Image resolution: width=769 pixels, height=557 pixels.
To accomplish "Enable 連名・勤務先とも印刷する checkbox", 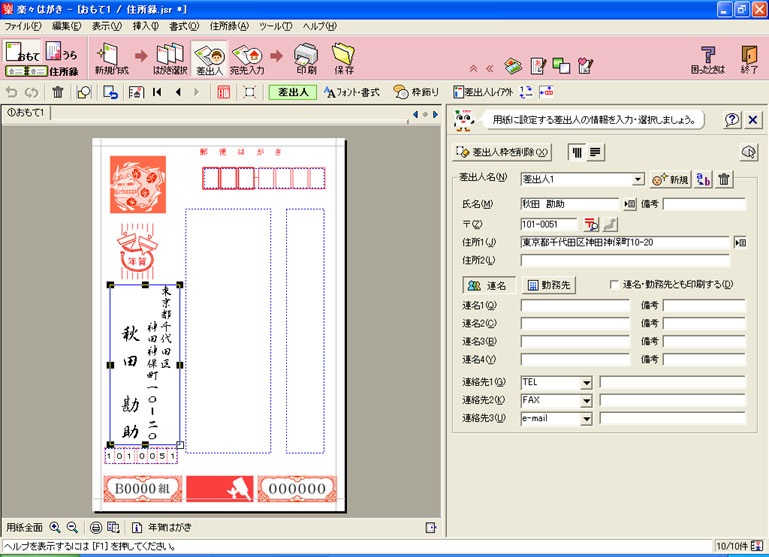I will click(615, 285).
